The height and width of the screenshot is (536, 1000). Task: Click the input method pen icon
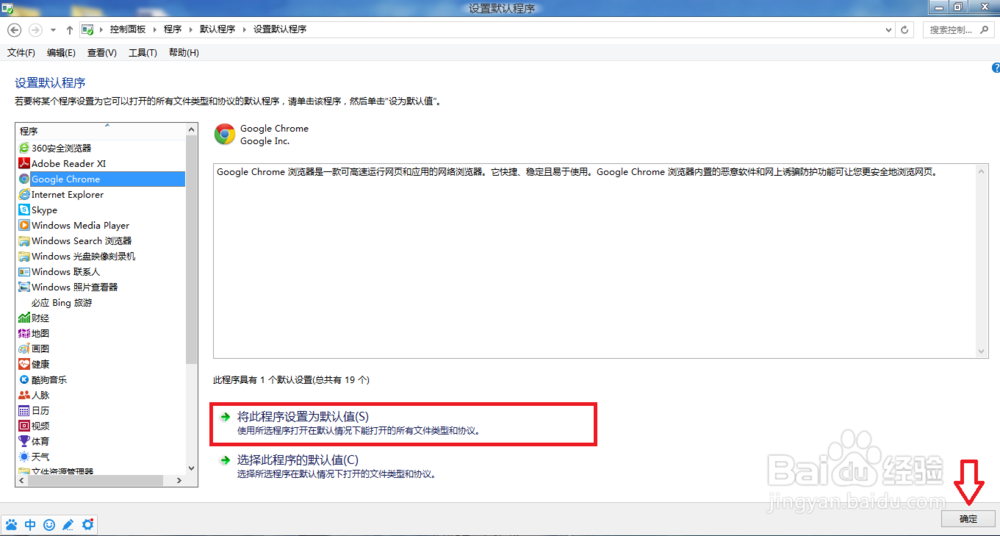click(68, 525)
